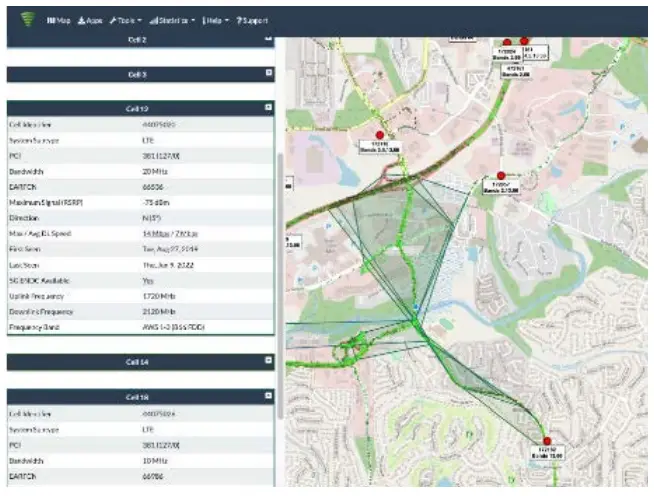654x496 pixels.
Task: Click the Frequency Band value AWS
Action: 174,327
